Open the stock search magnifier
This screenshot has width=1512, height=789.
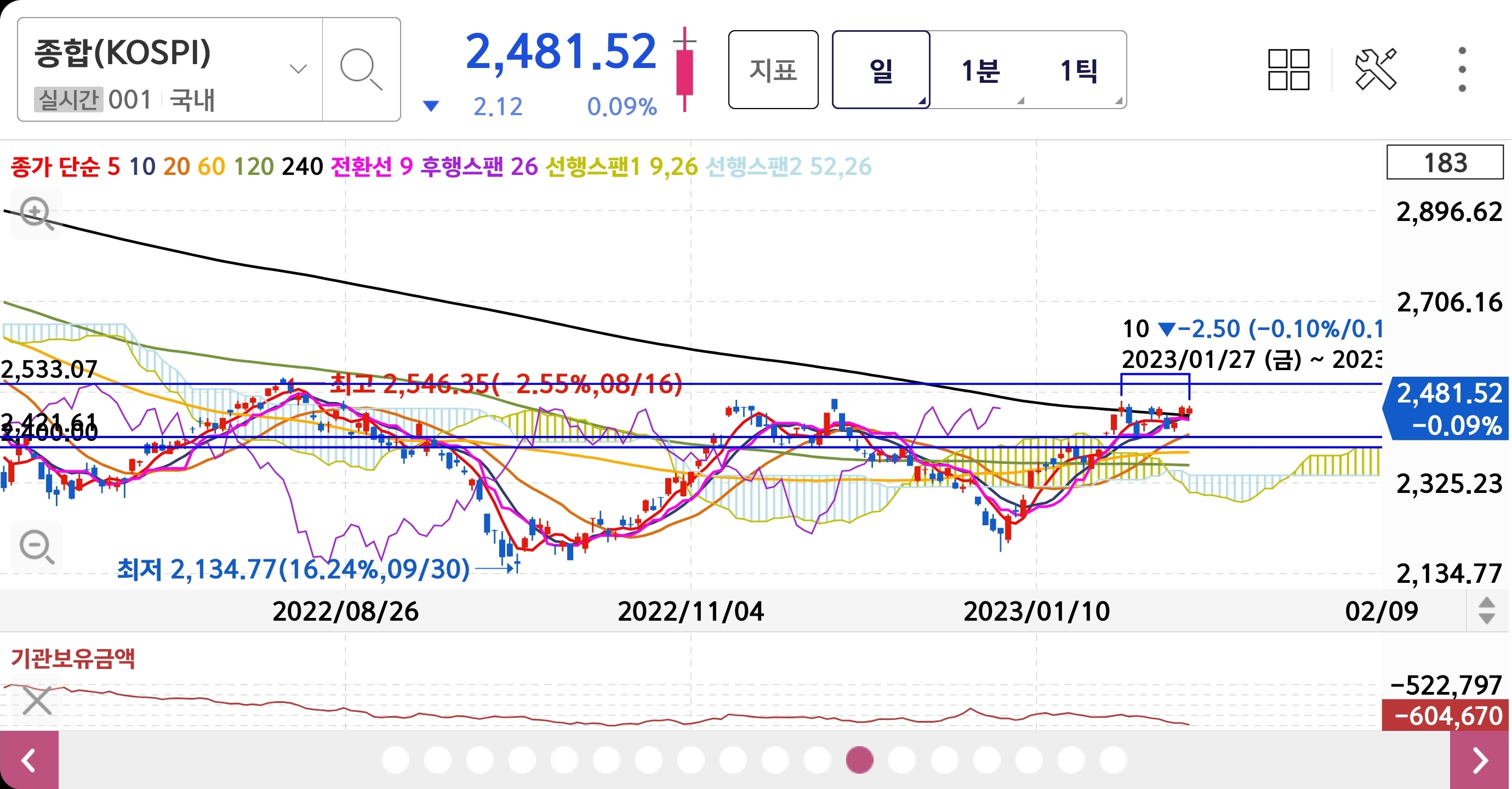click(361, 70)
